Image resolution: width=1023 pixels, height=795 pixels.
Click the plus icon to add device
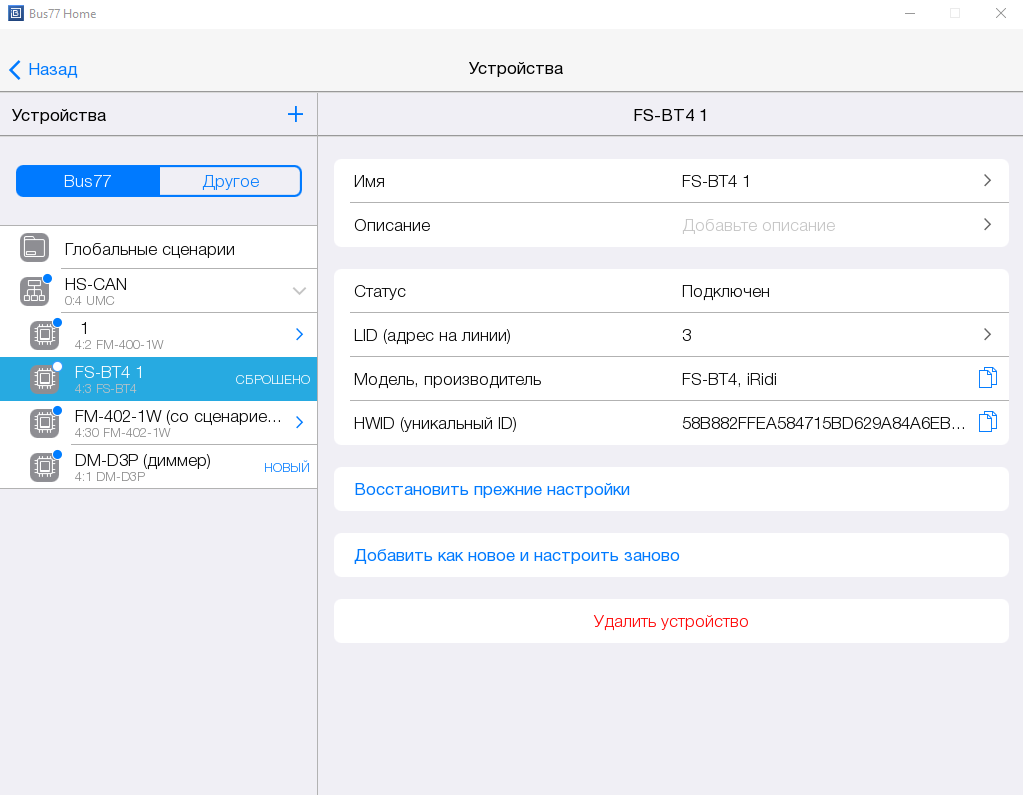(x=295, y=115)
